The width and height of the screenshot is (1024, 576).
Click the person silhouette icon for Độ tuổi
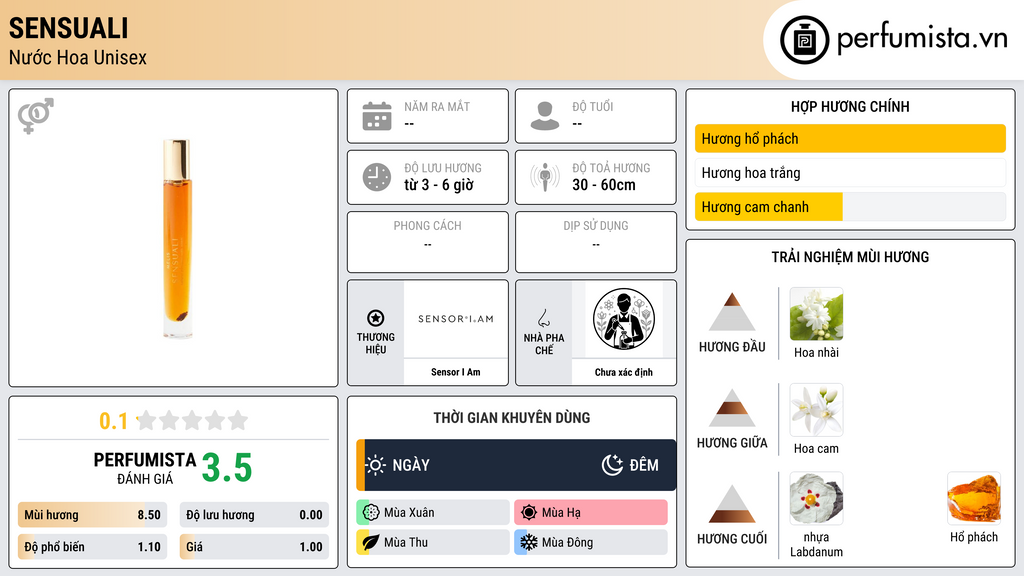tap(545, 116)
